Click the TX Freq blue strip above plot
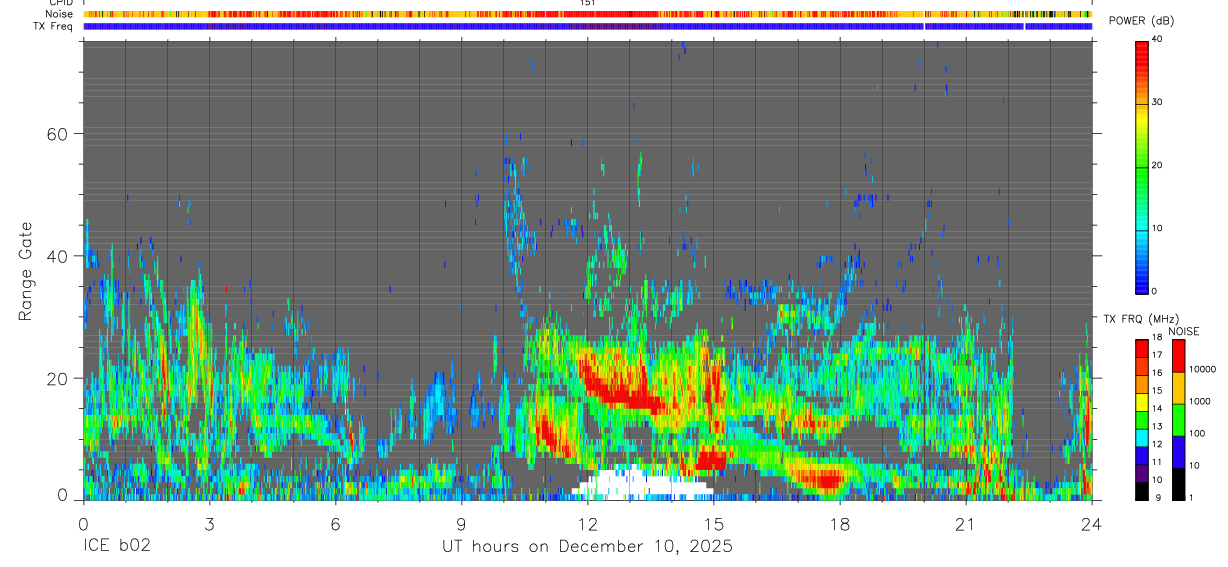 point(587,27)
